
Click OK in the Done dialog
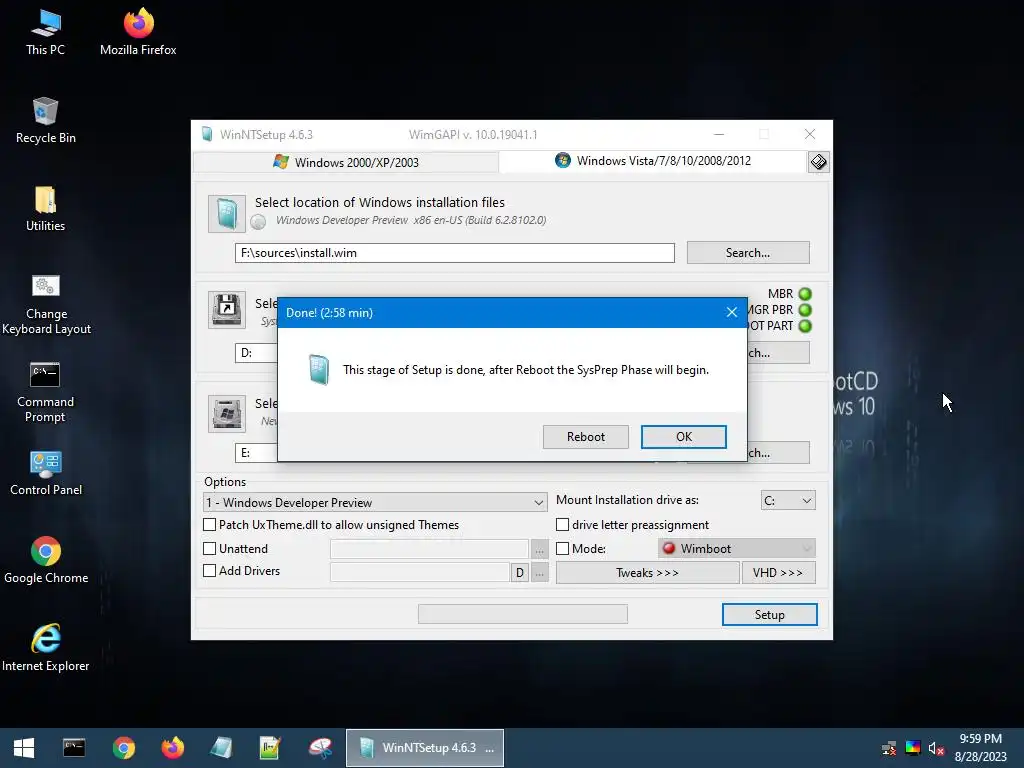coord(684,437)
